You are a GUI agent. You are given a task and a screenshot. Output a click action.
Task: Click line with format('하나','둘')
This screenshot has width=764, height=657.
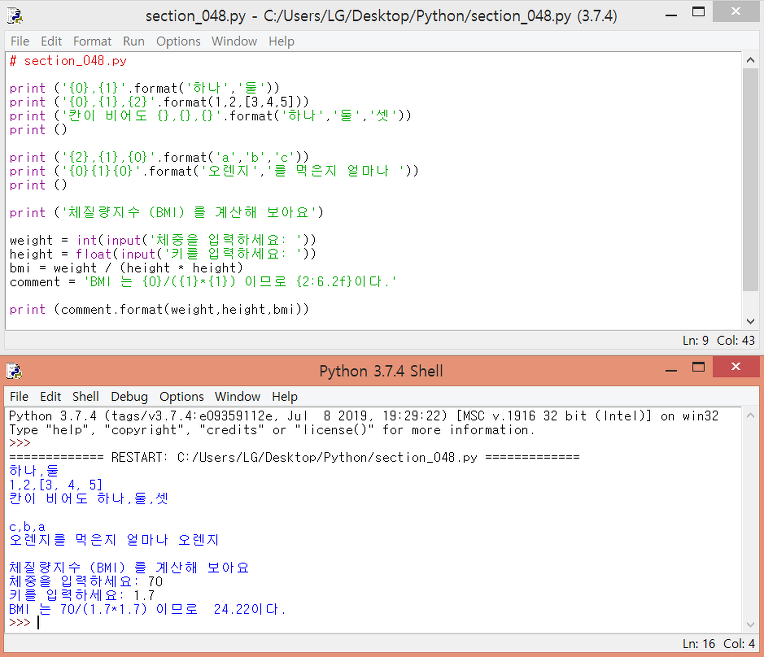click(x=145, y=88)
